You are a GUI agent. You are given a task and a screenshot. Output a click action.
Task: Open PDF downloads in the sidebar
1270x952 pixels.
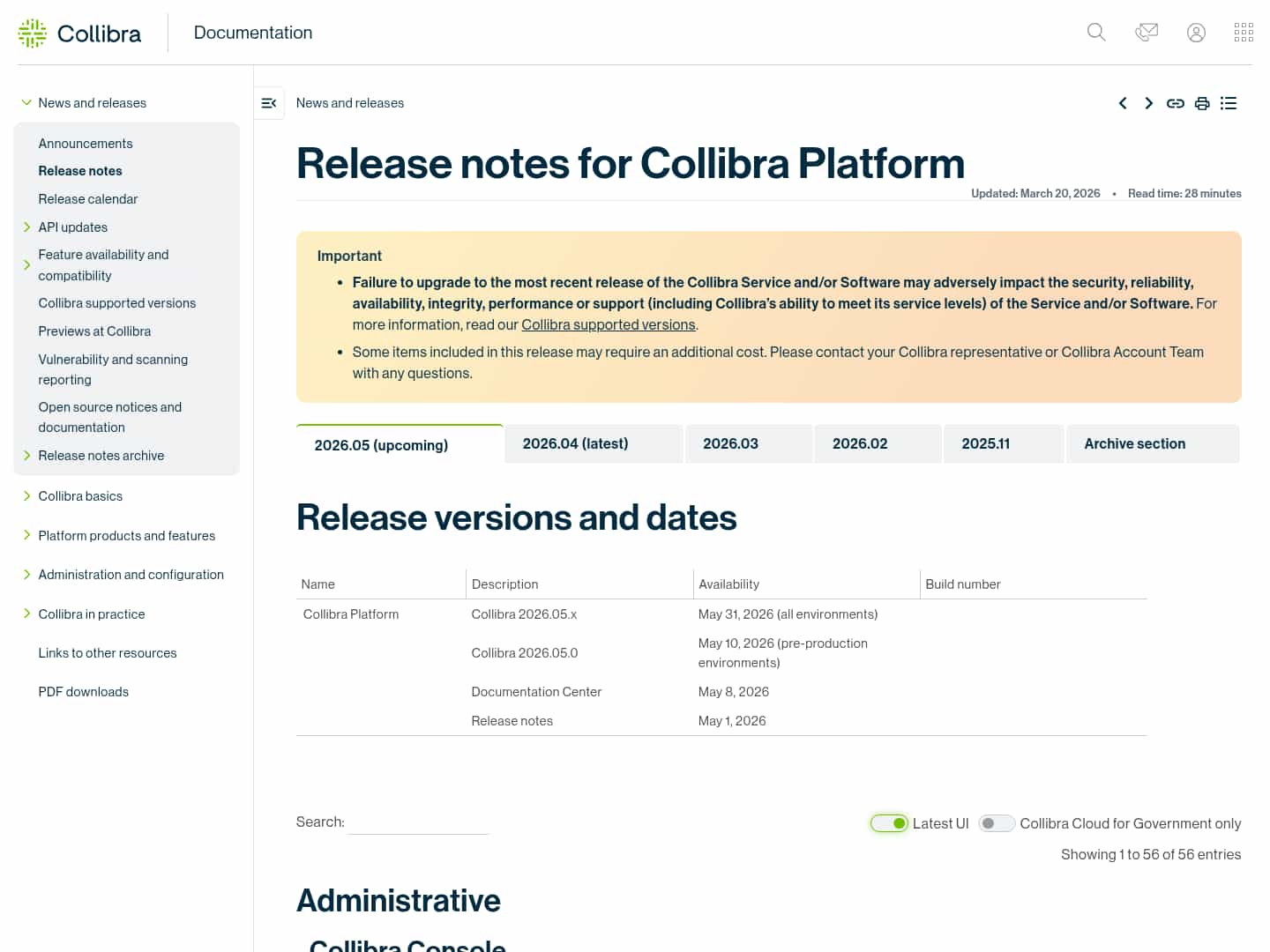click(84, 692)
